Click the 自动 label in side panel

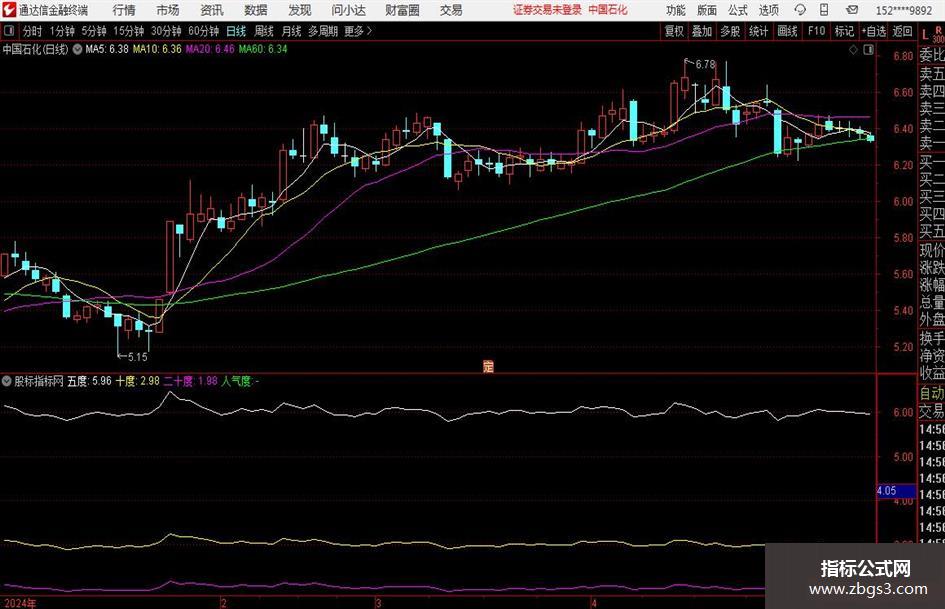pos(932,393)
